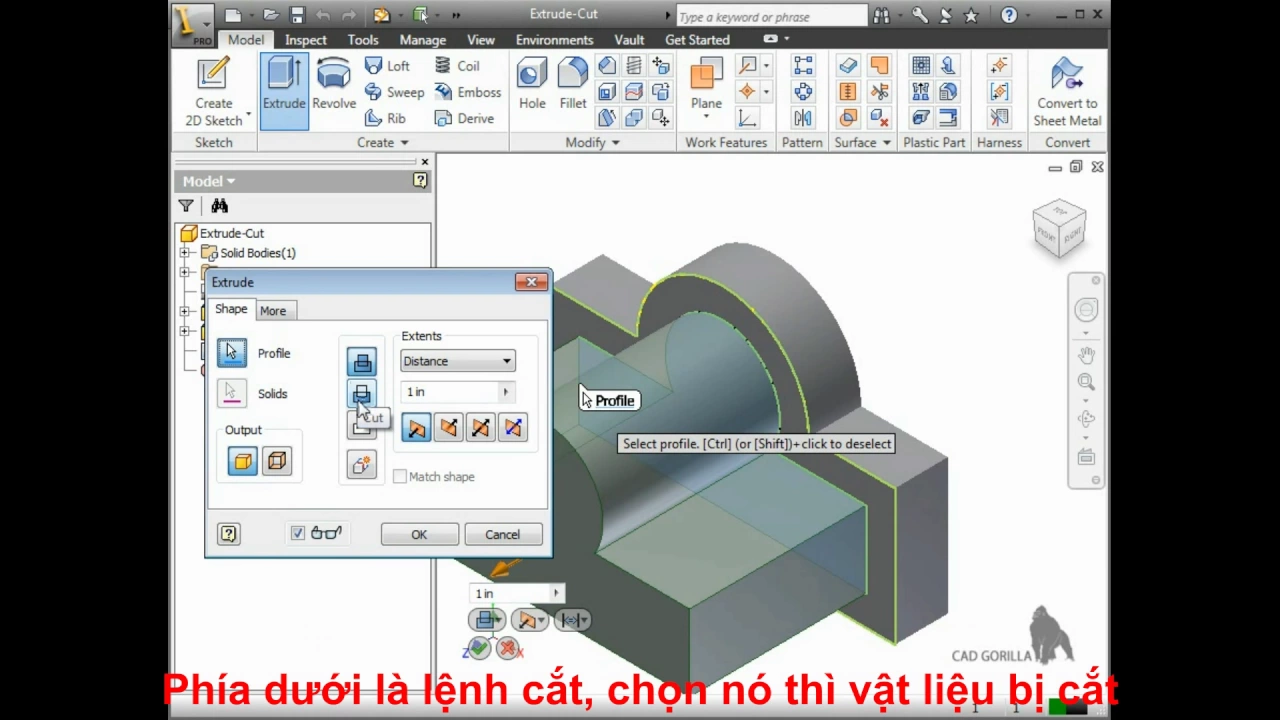The width and height of the screenshot is (1280, 720).
Task: Select the Fillet tool
Action: tap(573, 83)
